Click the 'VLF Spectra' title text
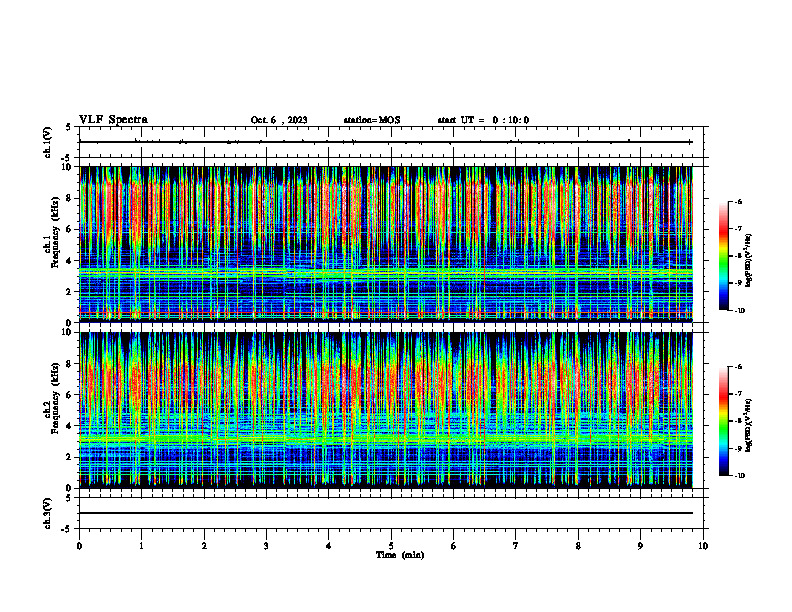 click(113, 120)
